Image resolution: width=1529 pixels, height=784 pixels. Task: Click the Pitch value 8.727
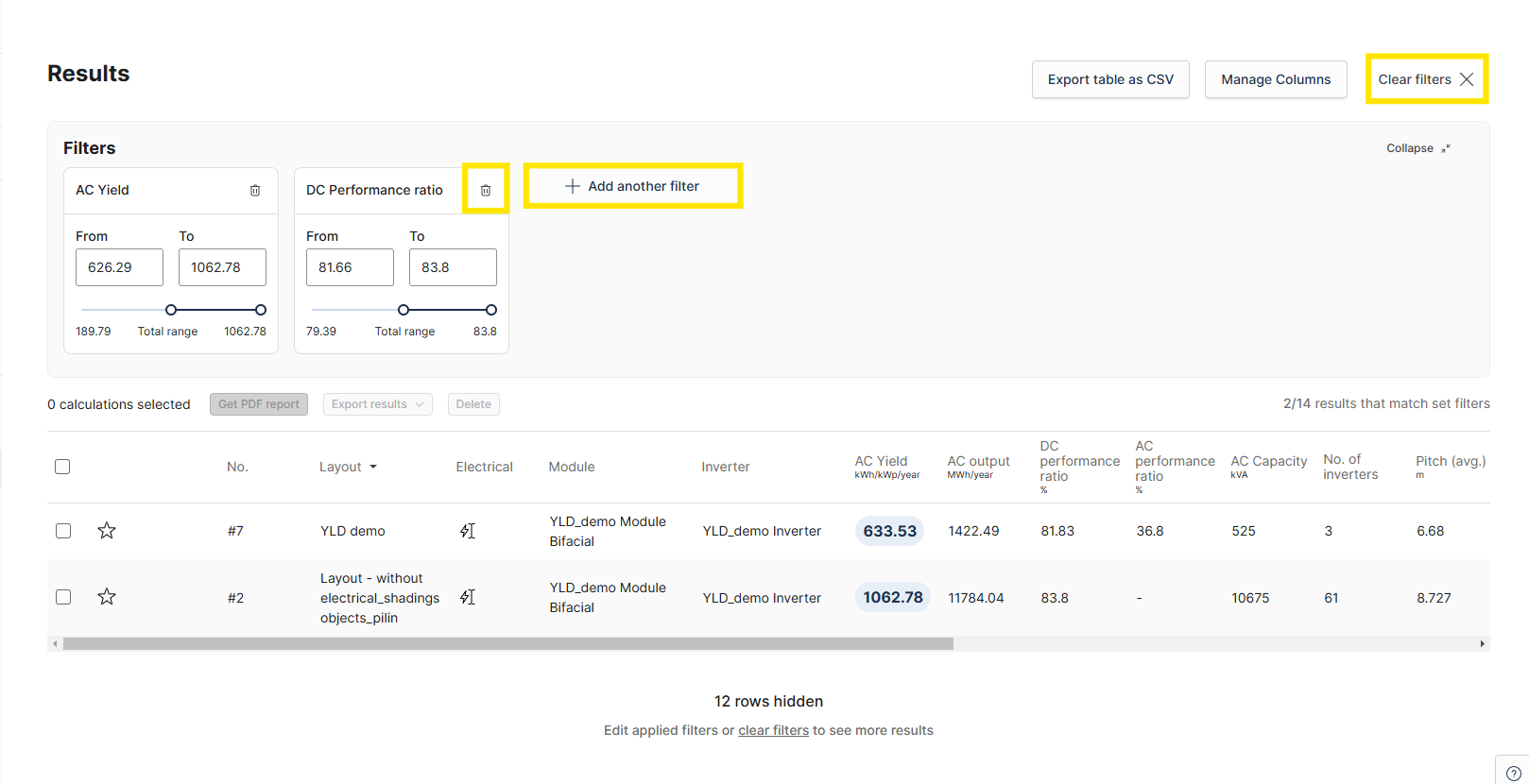pyautogui.click(x=1434, y=598)
